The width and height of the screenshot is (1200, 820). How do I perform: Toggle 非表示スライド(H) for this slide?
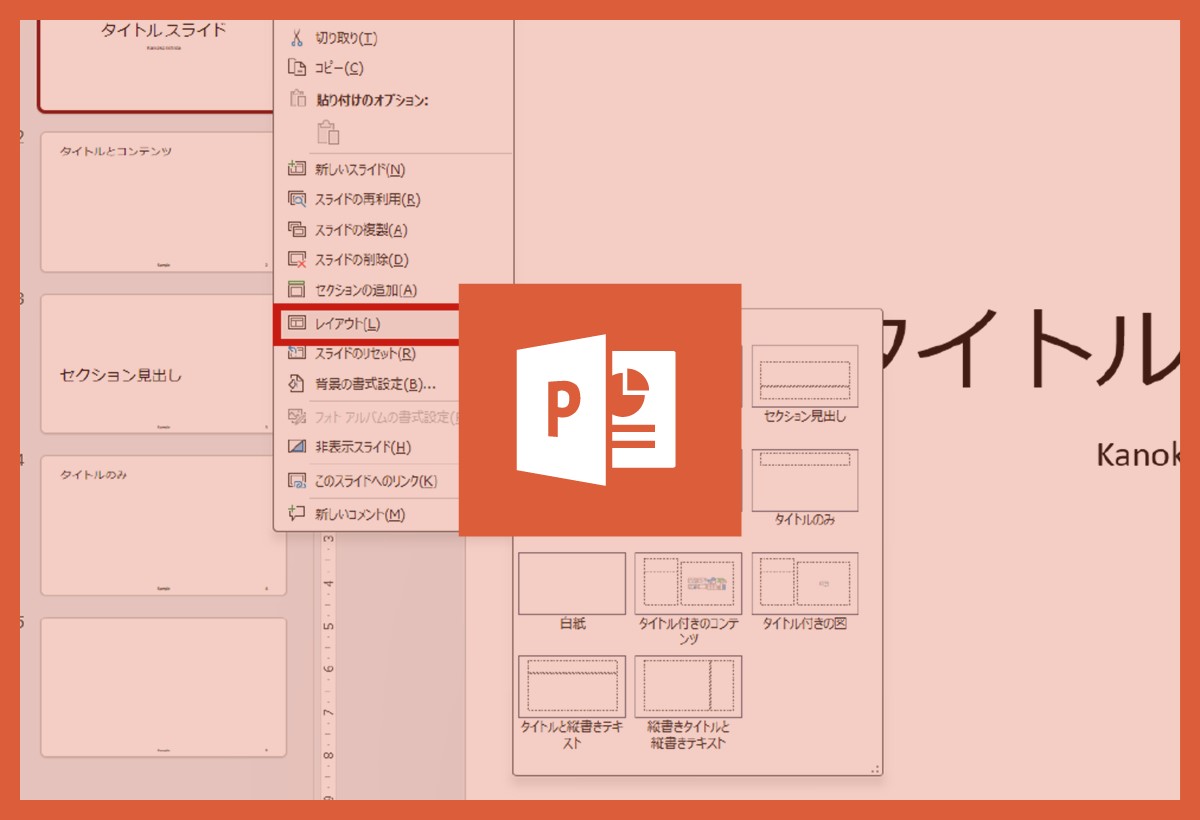(362, 447)
